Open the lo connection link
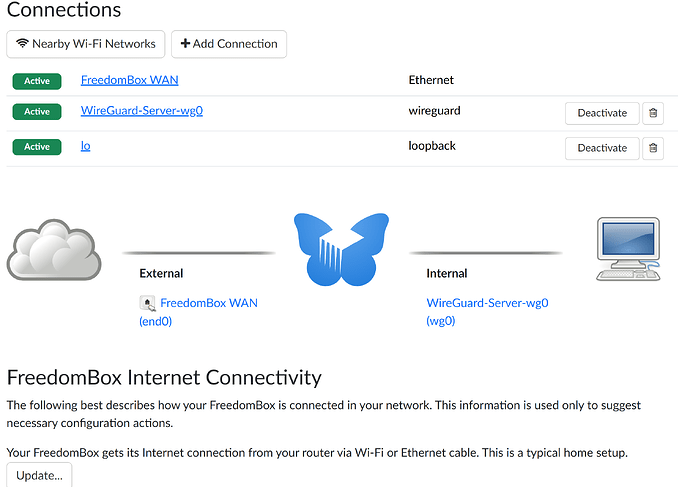Screen dimensions: 690x487 [85, 146]
